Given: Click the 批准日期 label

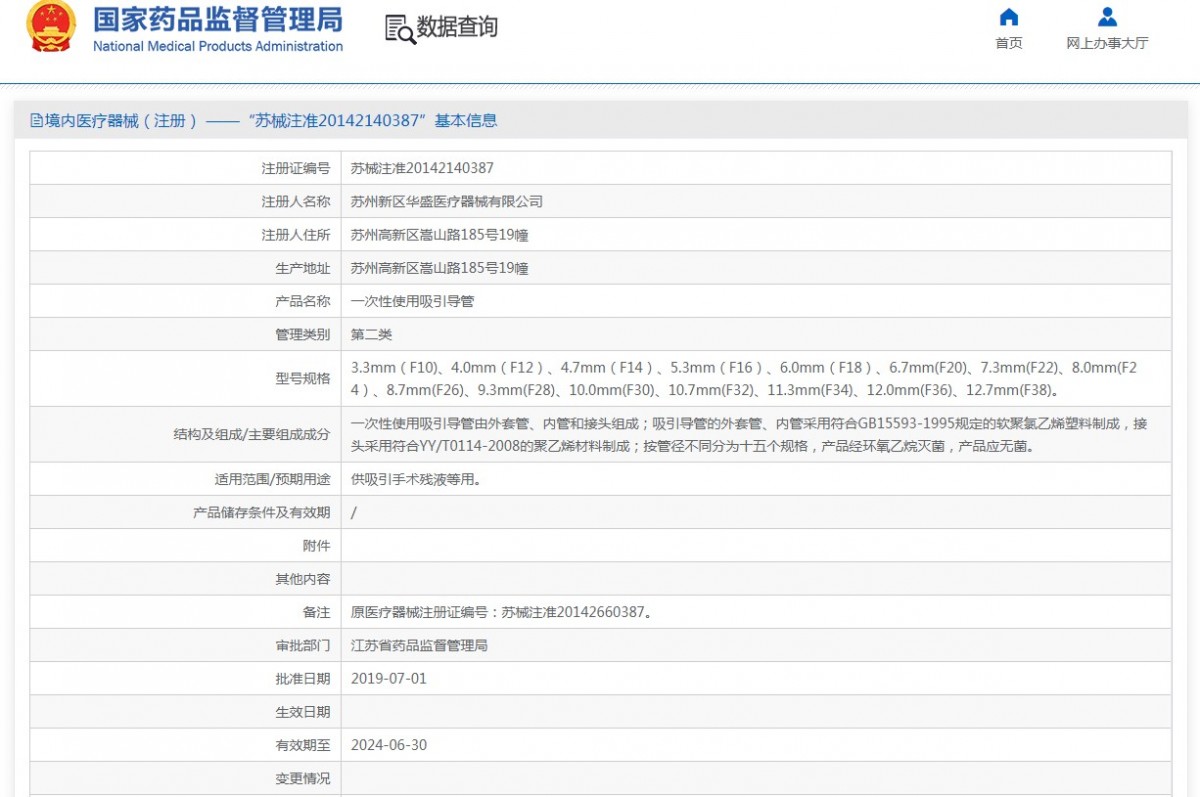Looking at the screenshot, I should pyautogui.click(x=303, y=679).
